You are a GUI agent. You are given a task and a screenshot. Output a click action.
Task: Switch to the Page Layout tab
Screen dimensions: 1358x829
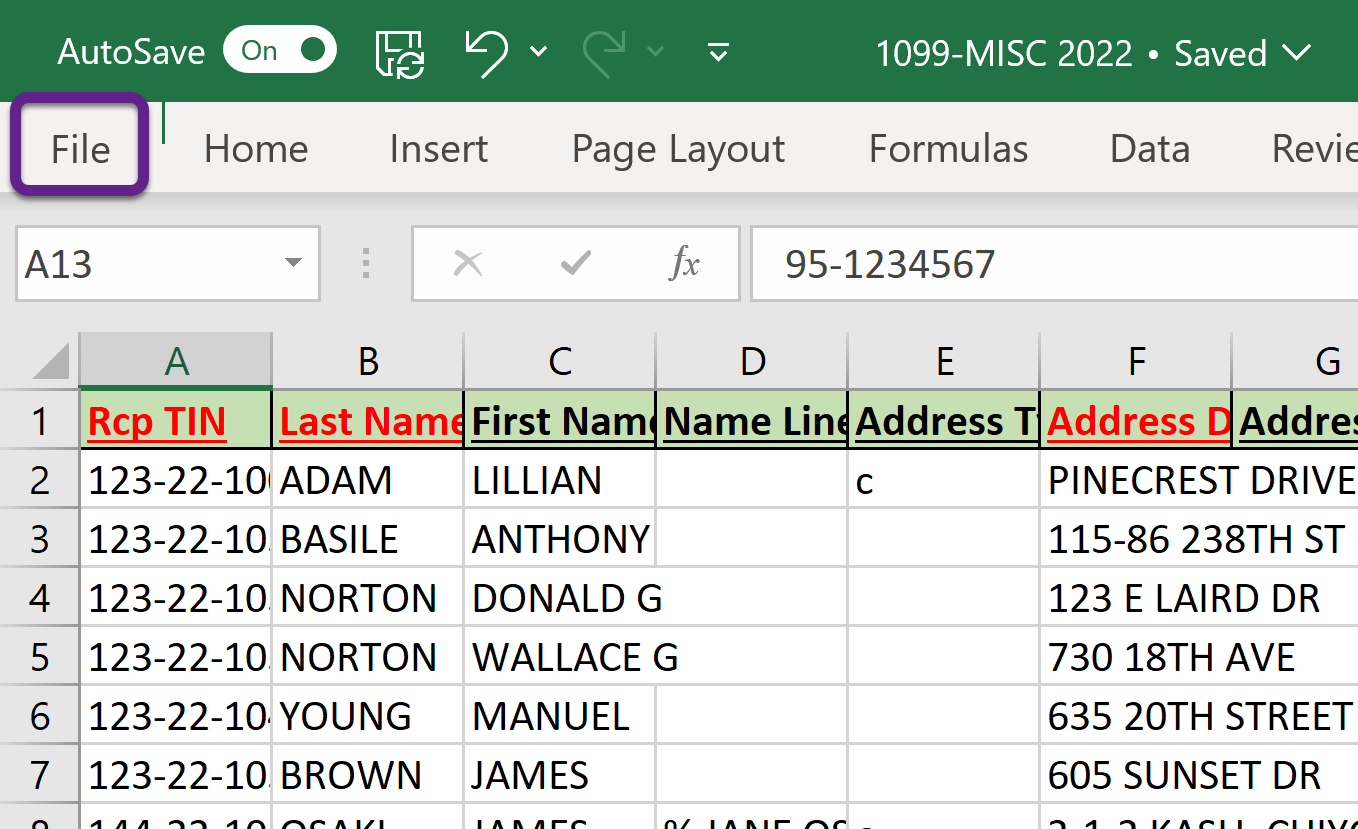pyautogui.click(x=678, y=148)
